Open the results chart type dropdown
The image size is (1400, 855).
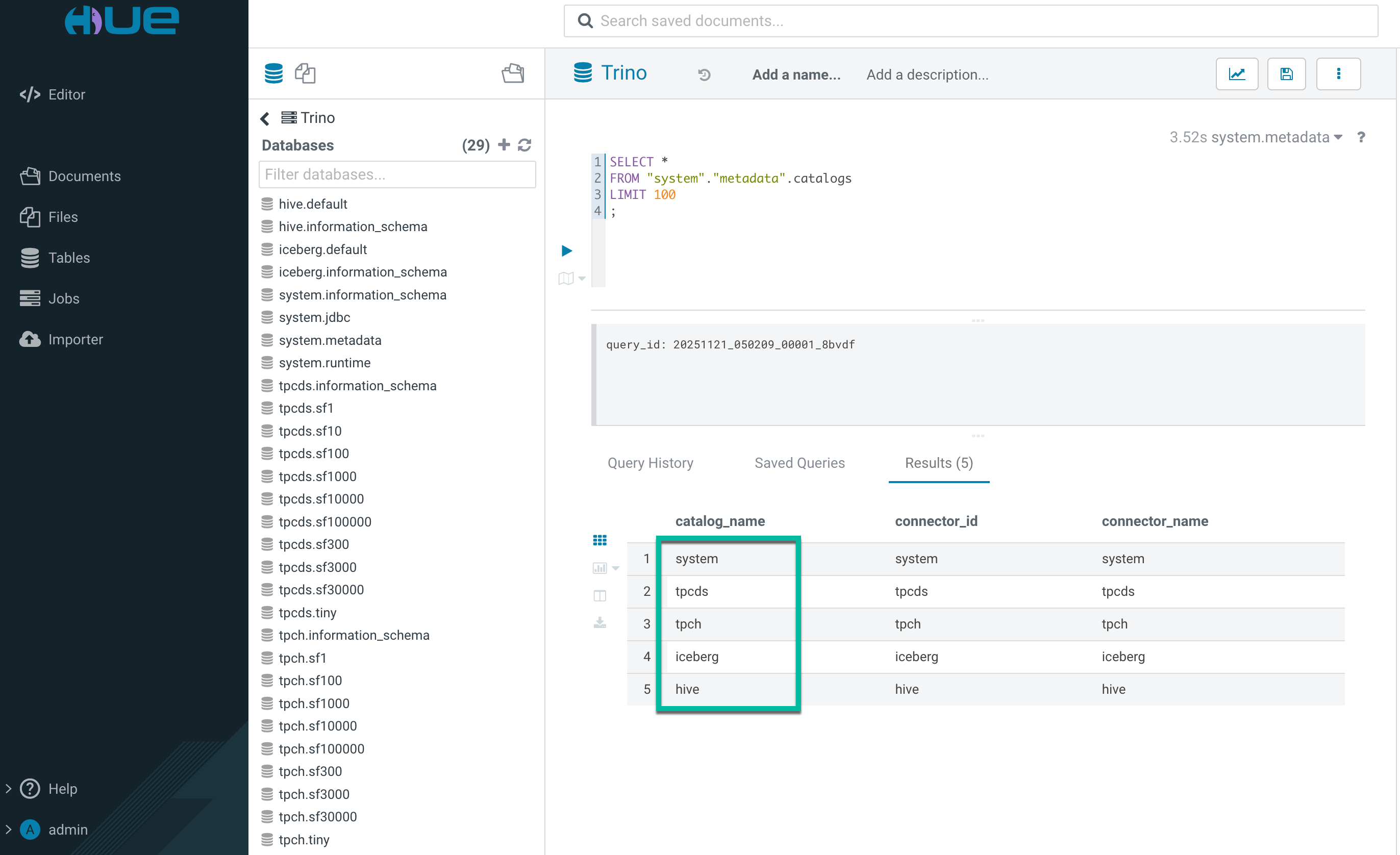click(616, 568)
